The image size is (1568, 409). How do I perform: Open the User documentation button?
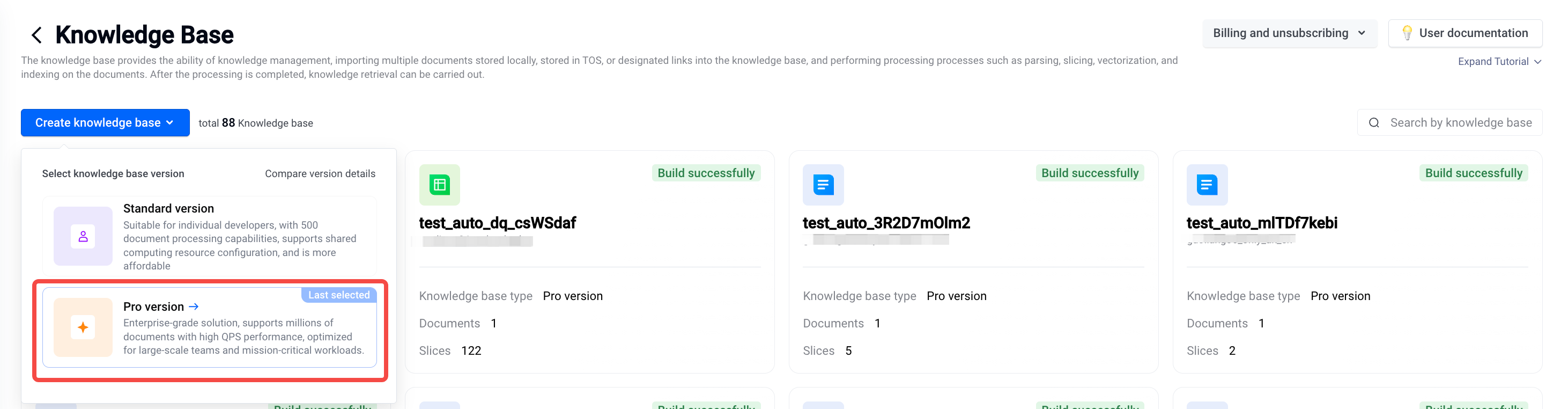click(x=1465, y=33)
